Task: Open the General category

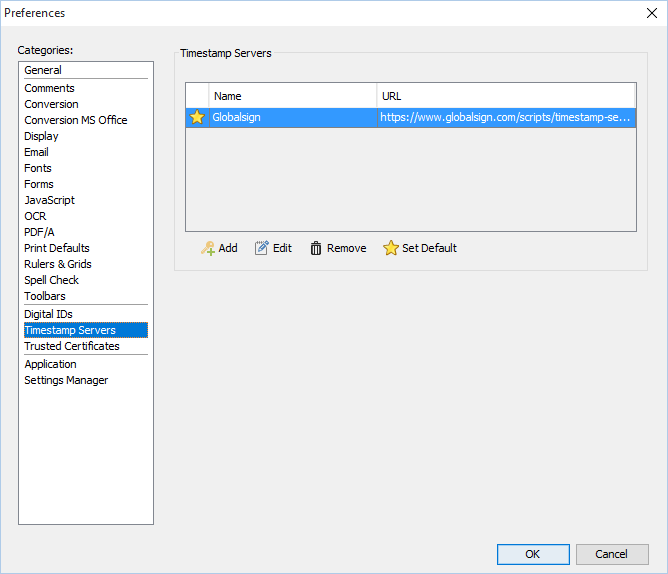Action: 43,70
